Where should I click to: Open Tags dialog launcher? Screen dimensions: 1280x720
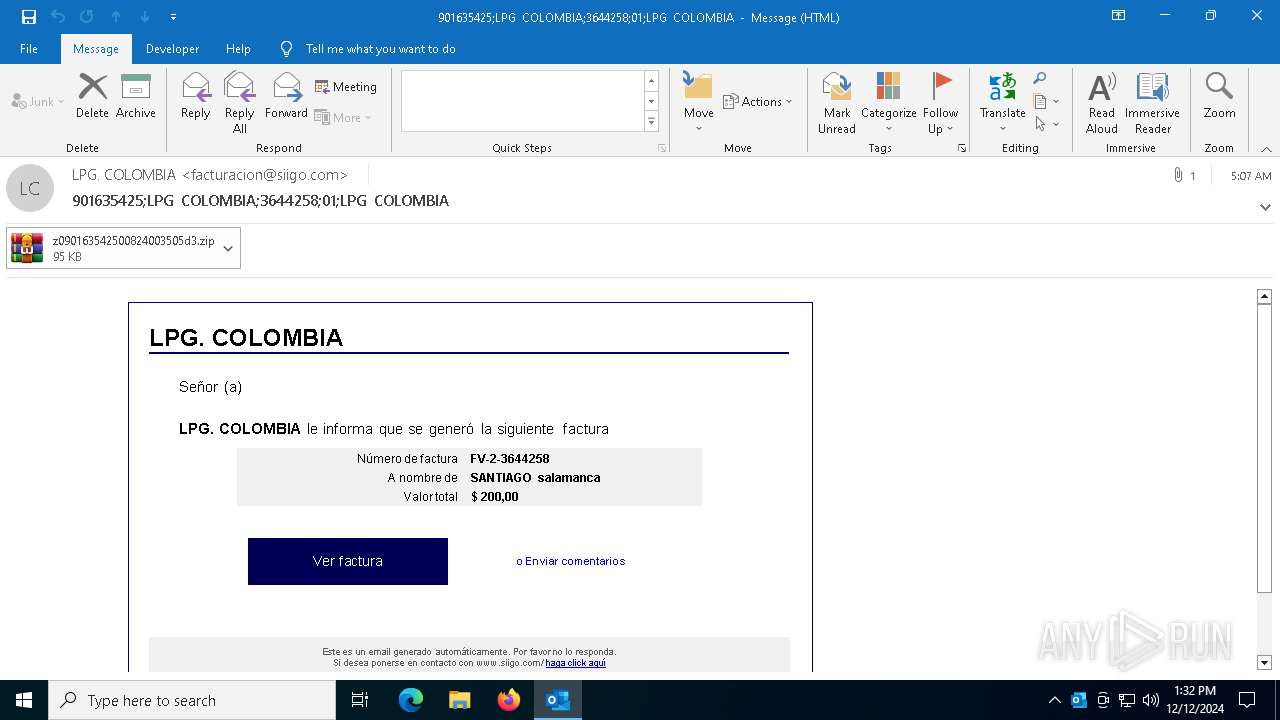962,148
